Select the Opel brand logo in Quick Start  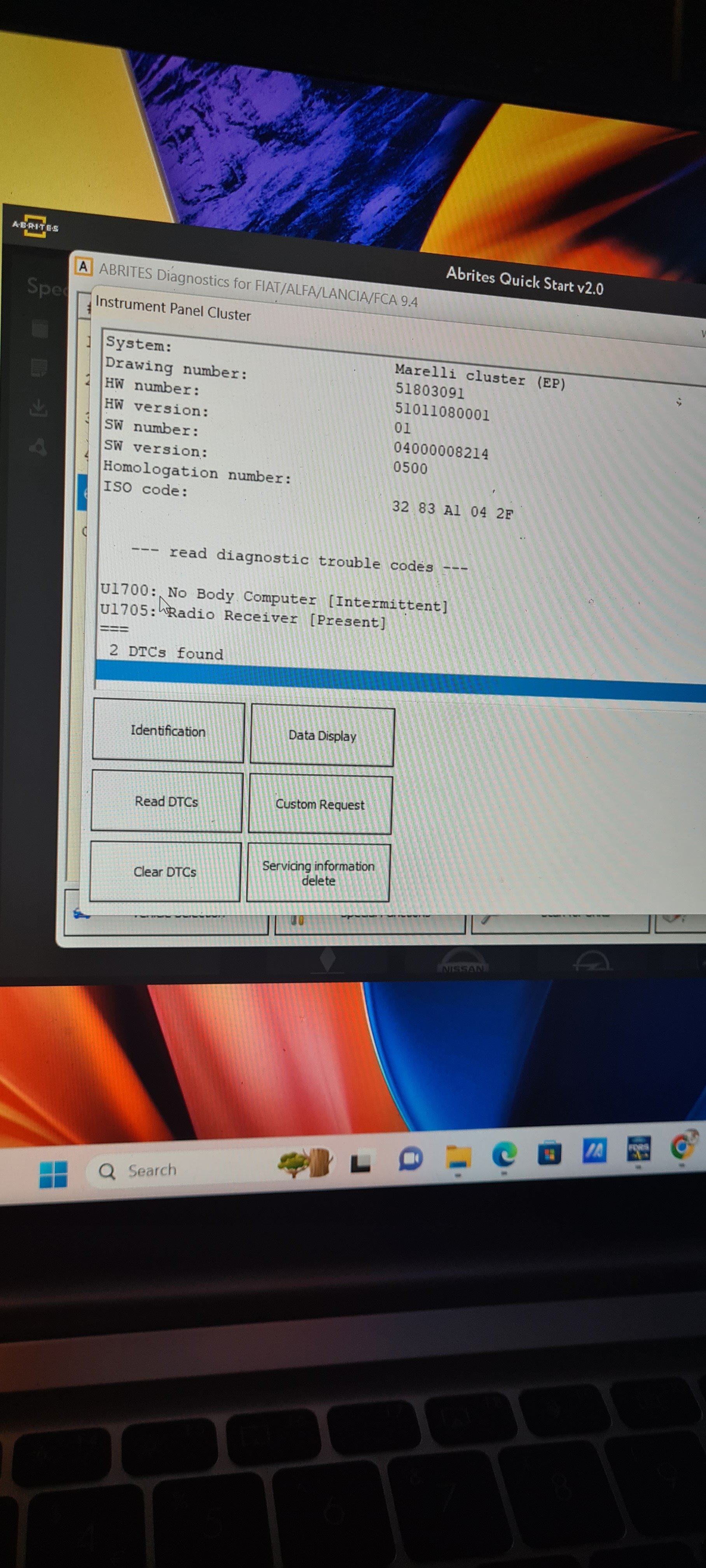point(592,962)
